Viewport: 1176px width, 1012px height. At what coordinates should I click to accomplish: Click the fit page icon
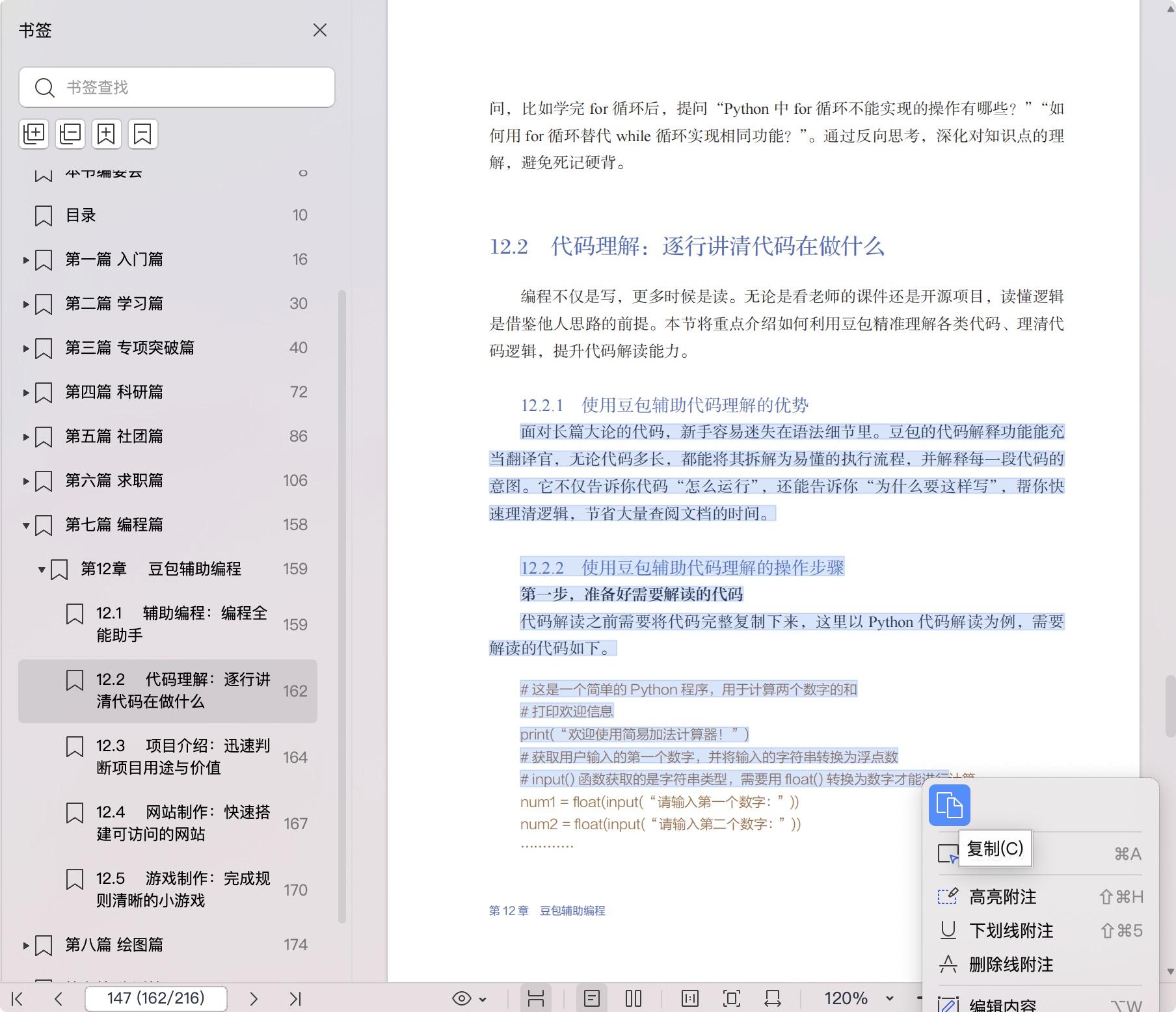point(732,998)
